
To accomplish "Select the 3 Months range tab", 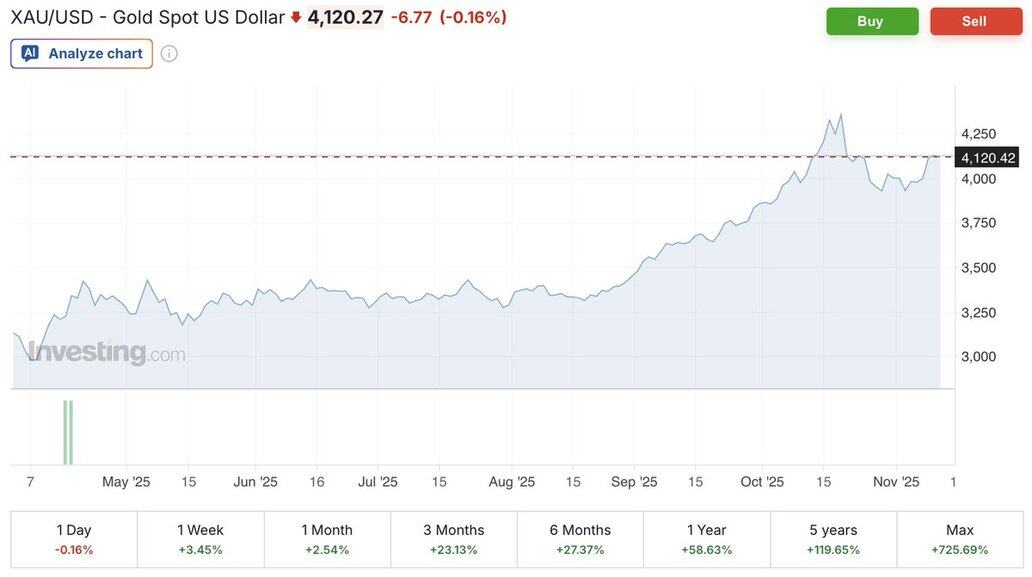I will (453, 539).
